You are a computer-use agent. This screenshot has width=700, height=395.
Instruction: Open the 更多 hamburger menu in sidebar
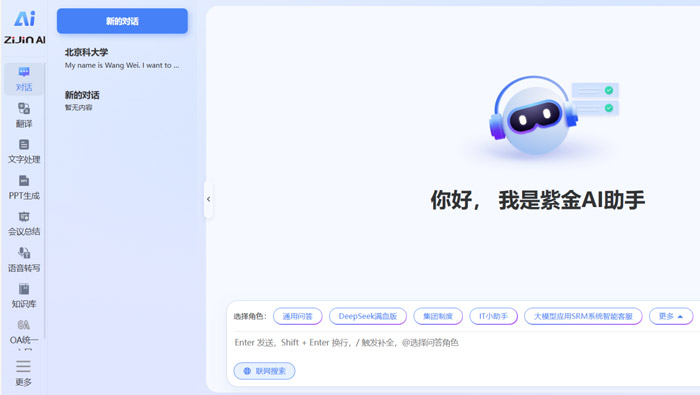pyautogui.click(x=23, y=373)
